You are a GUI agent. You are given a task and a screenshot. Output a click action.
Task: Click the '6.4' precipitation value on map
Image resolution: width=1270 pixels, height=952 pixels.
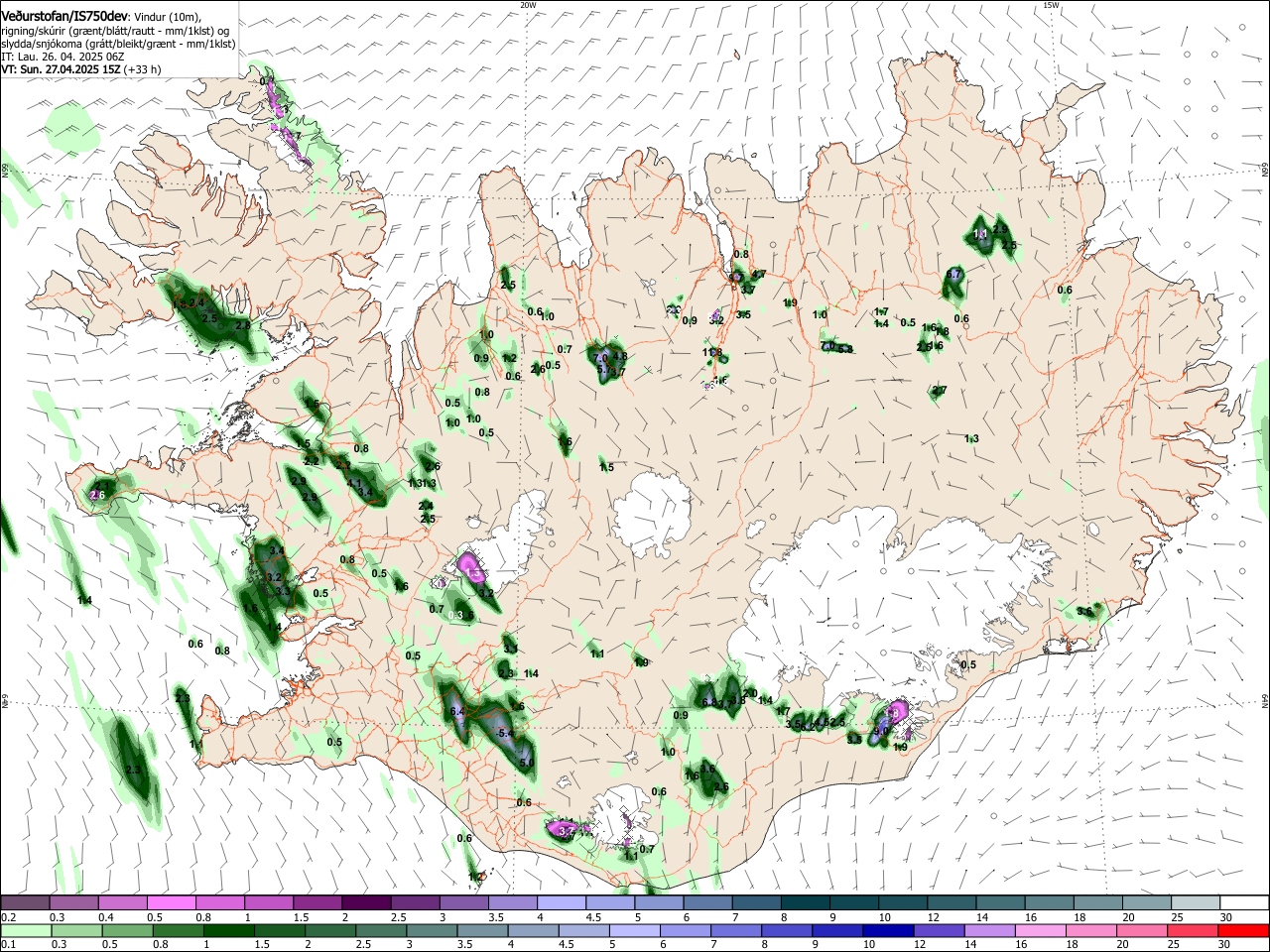[457, 712]
